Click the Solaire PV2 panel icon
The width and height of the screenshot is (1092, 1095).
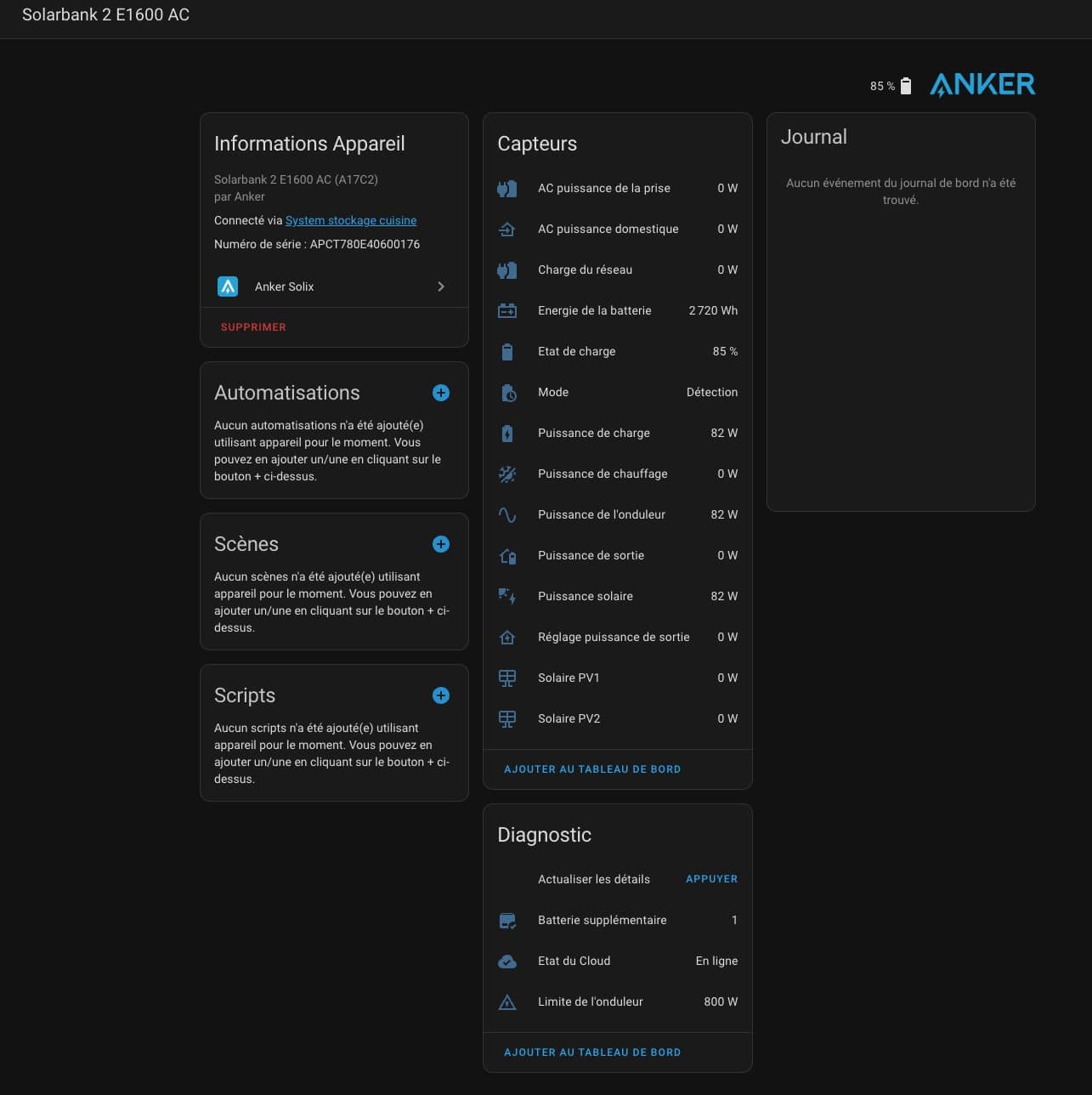507,718
